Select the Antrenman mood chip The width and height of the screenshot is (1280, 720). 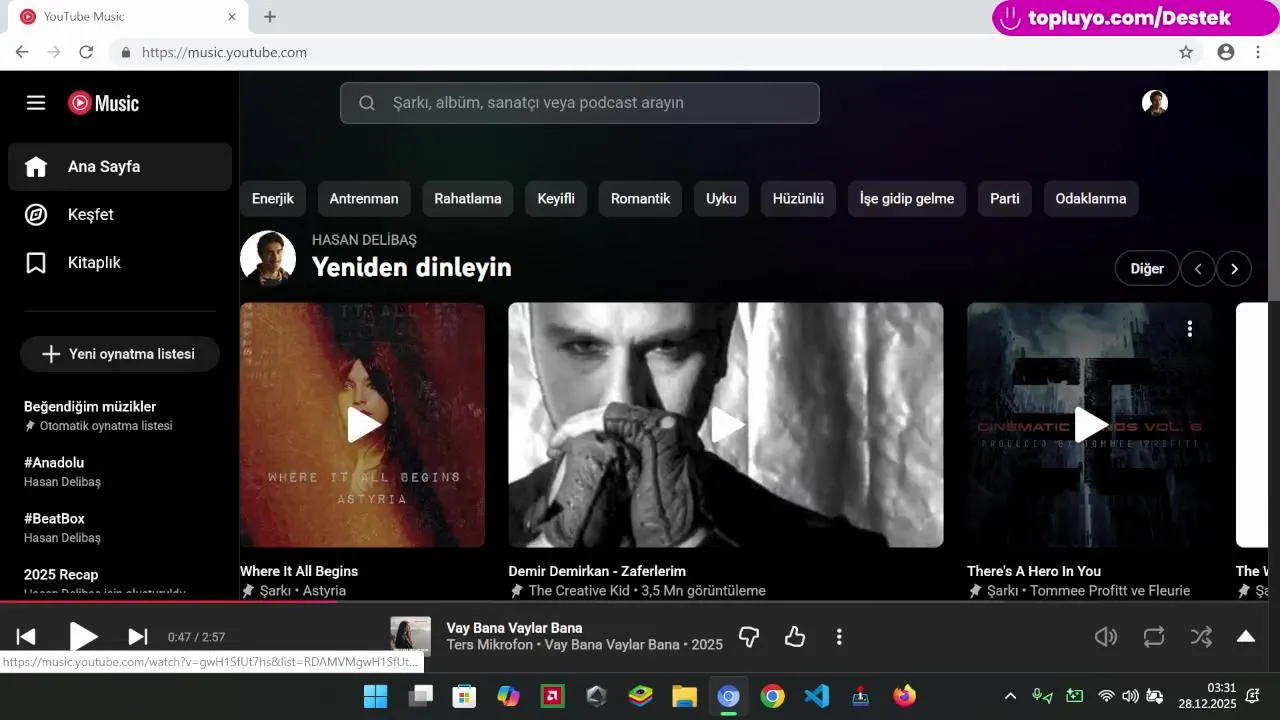[x=364, y=199]
